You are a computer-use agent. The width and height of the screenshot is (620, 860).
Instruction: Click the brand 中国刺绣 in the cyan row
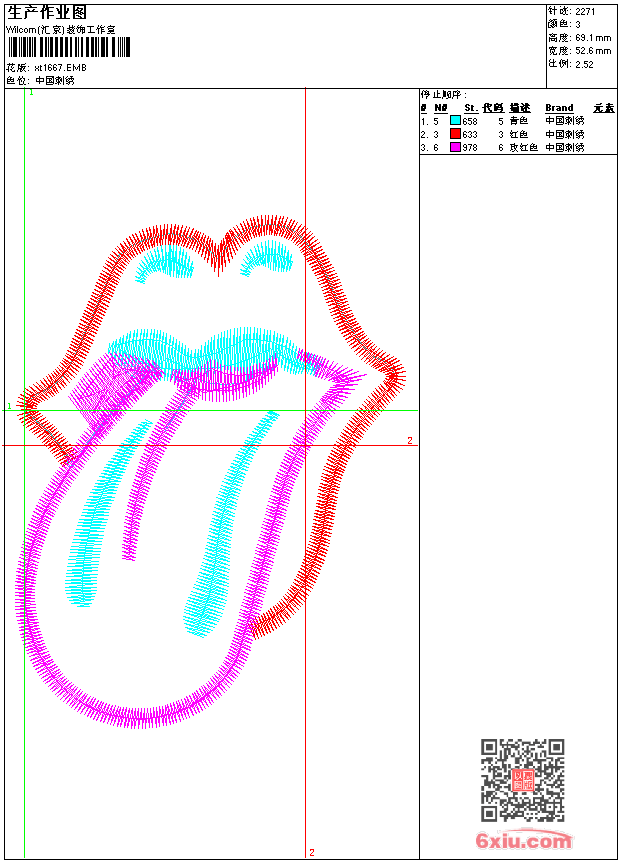(x=565, y=121)
